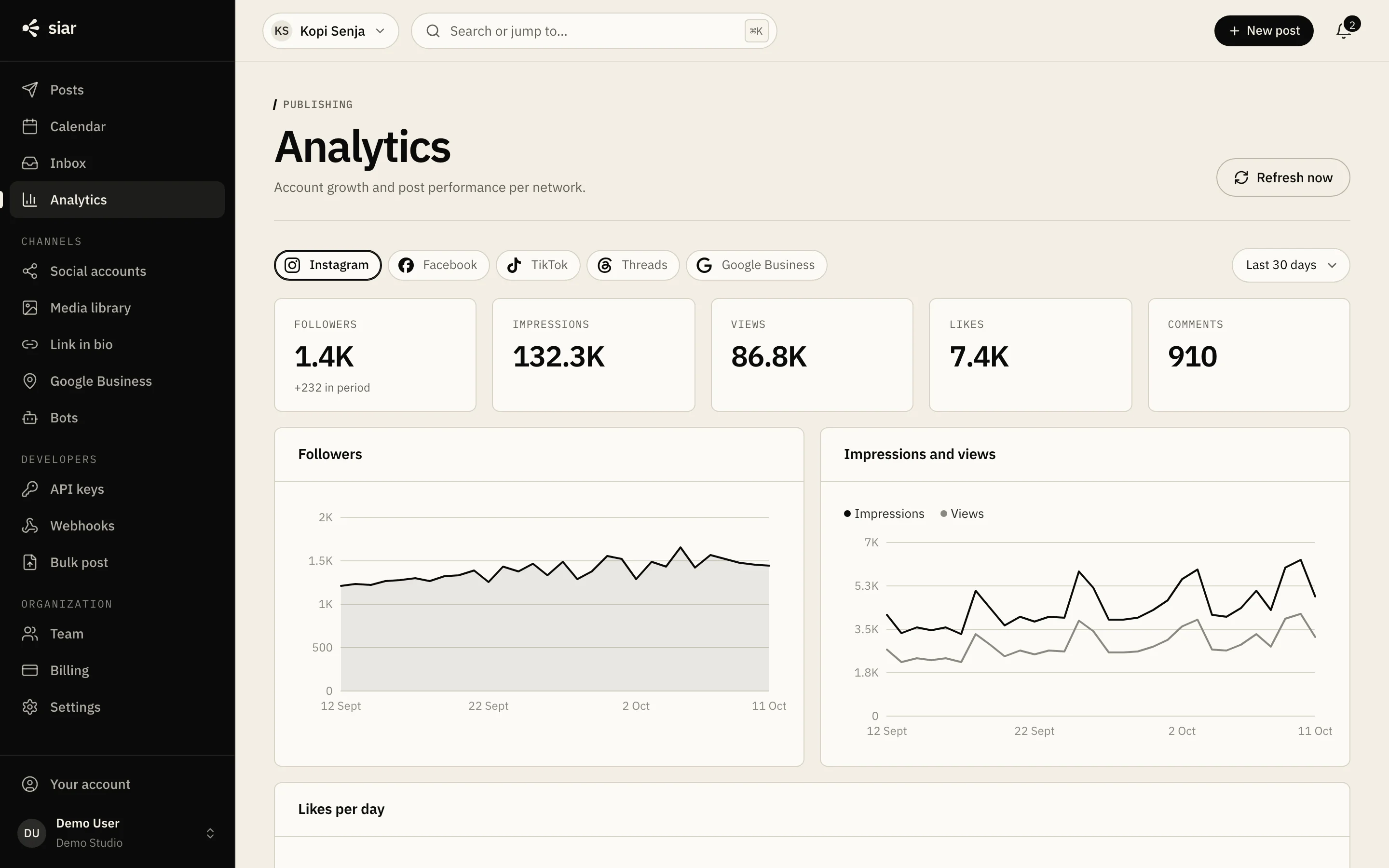Click the ⌘K shortcut badge
The image size is (1389, 868).
coord(757,31)
